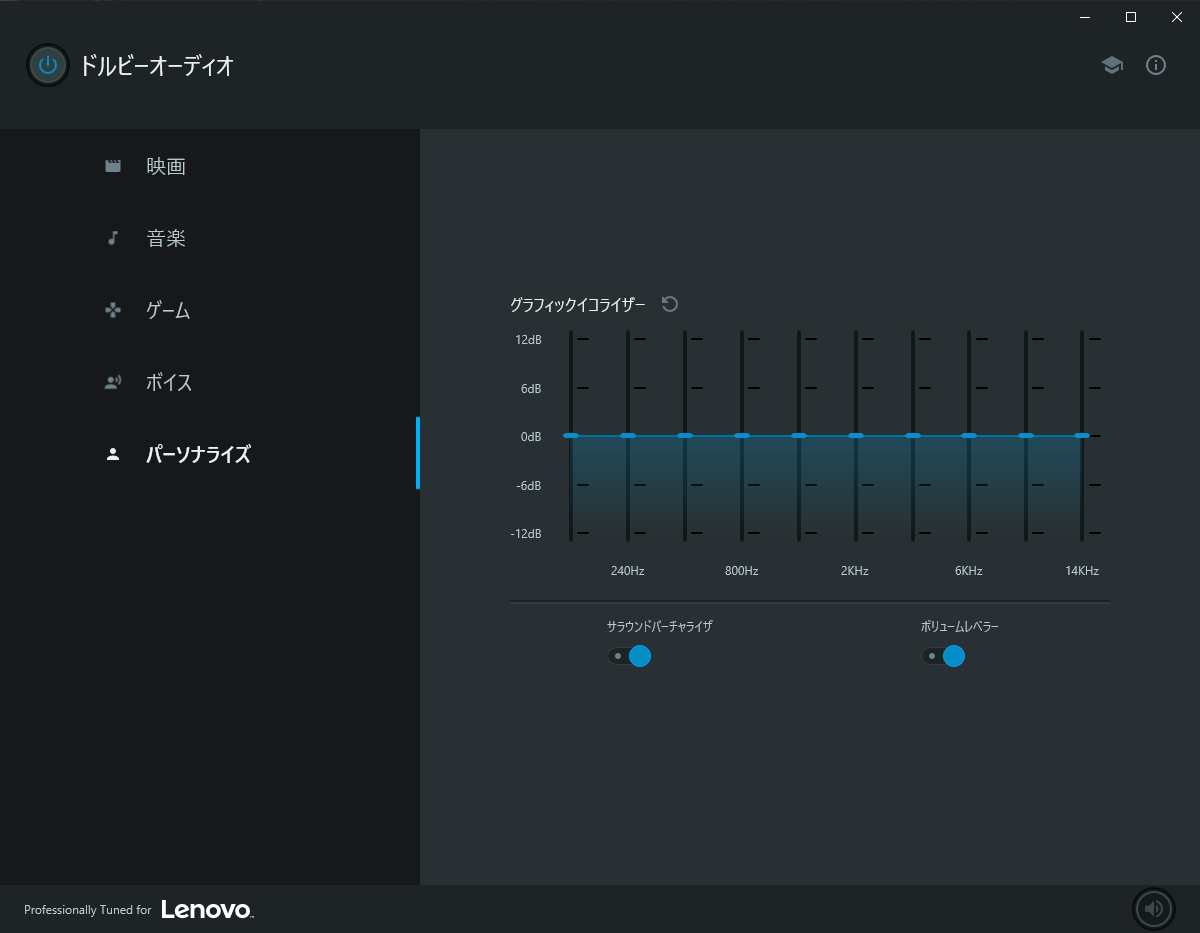This screenshot has height=933, width=1200.
Task: Maximize the Dolby Audio window
Action: click(1131, 16)
